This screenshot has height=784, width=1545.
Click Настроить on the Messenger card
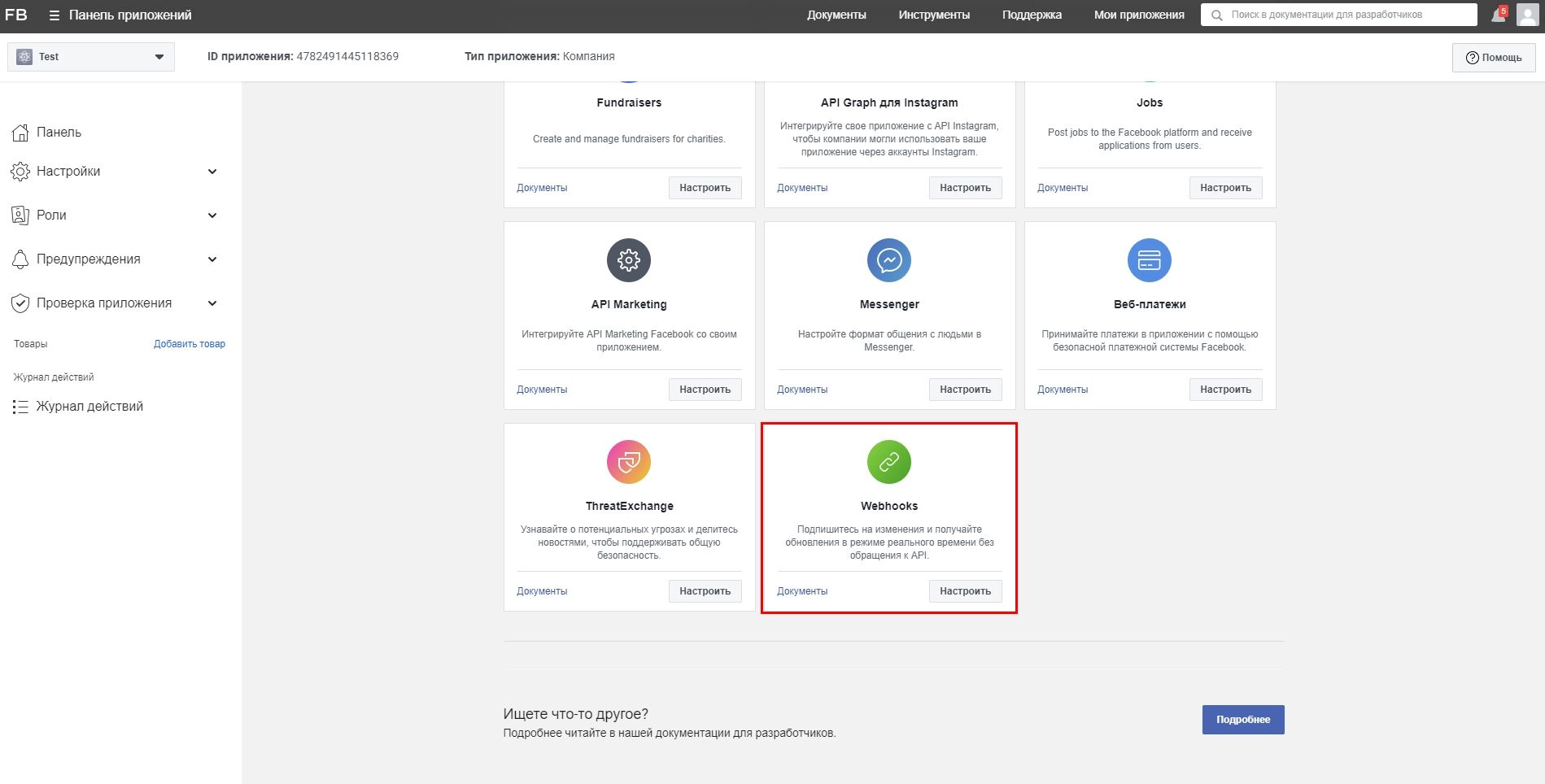point(966,390)
